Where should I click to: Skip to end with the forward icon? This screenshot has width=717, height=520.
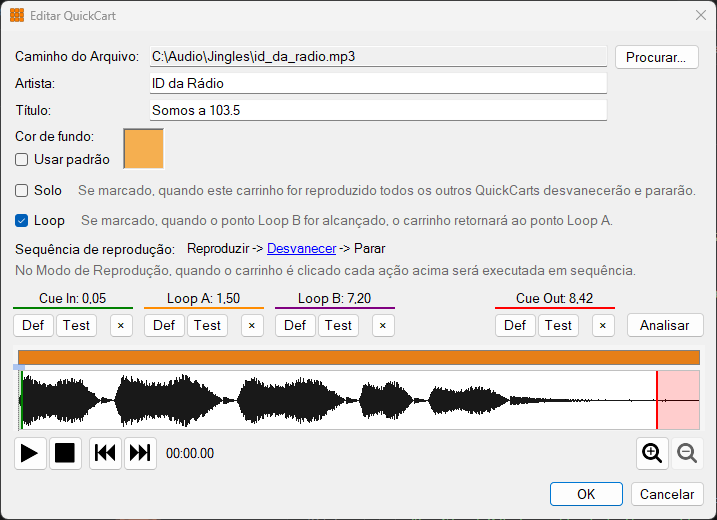[x=140, y=453]
